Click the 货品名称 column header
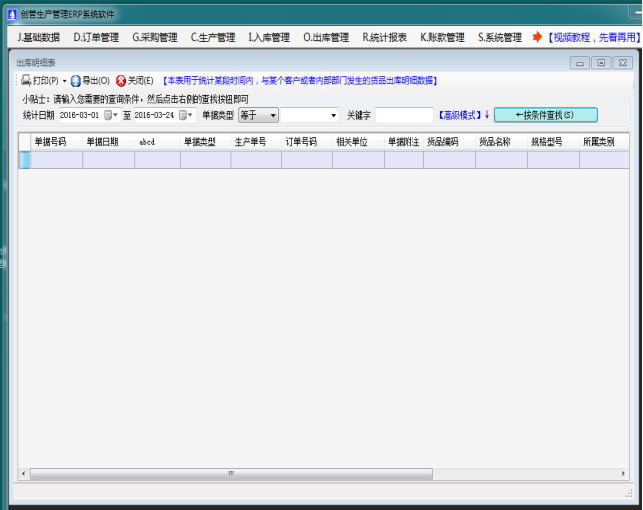Screen dimensions: 643x510 pyautogui.click(x=495, y=142)
